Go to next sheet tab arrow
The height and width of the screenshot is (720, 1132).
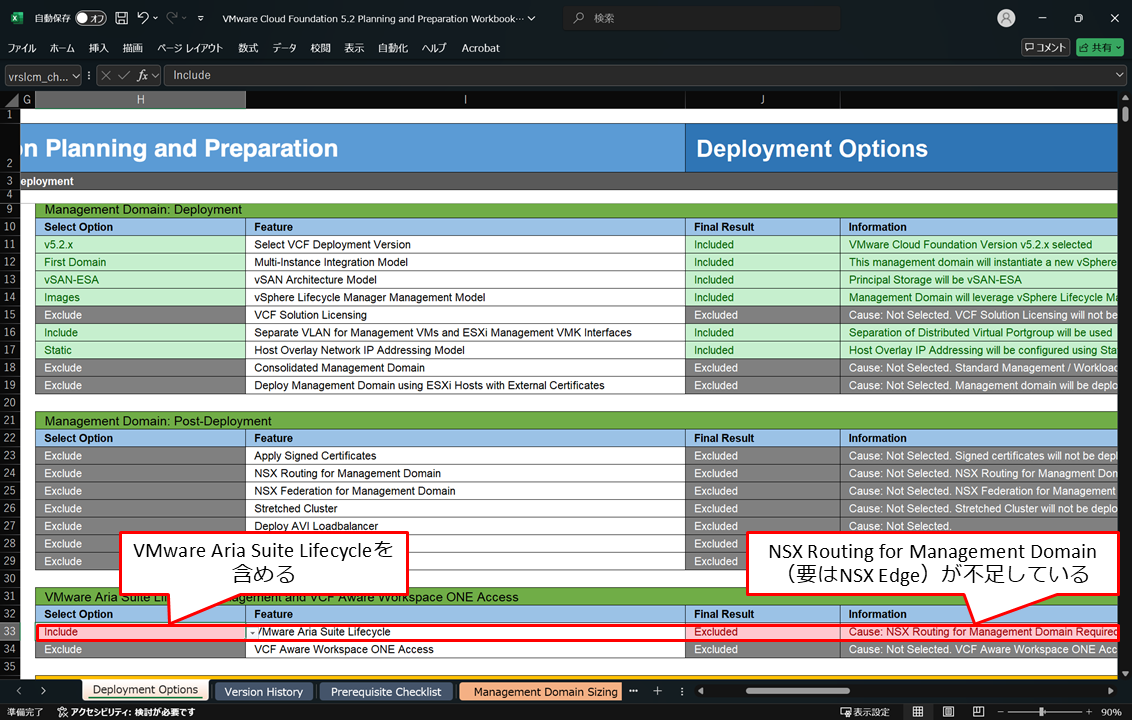point(43,691)
